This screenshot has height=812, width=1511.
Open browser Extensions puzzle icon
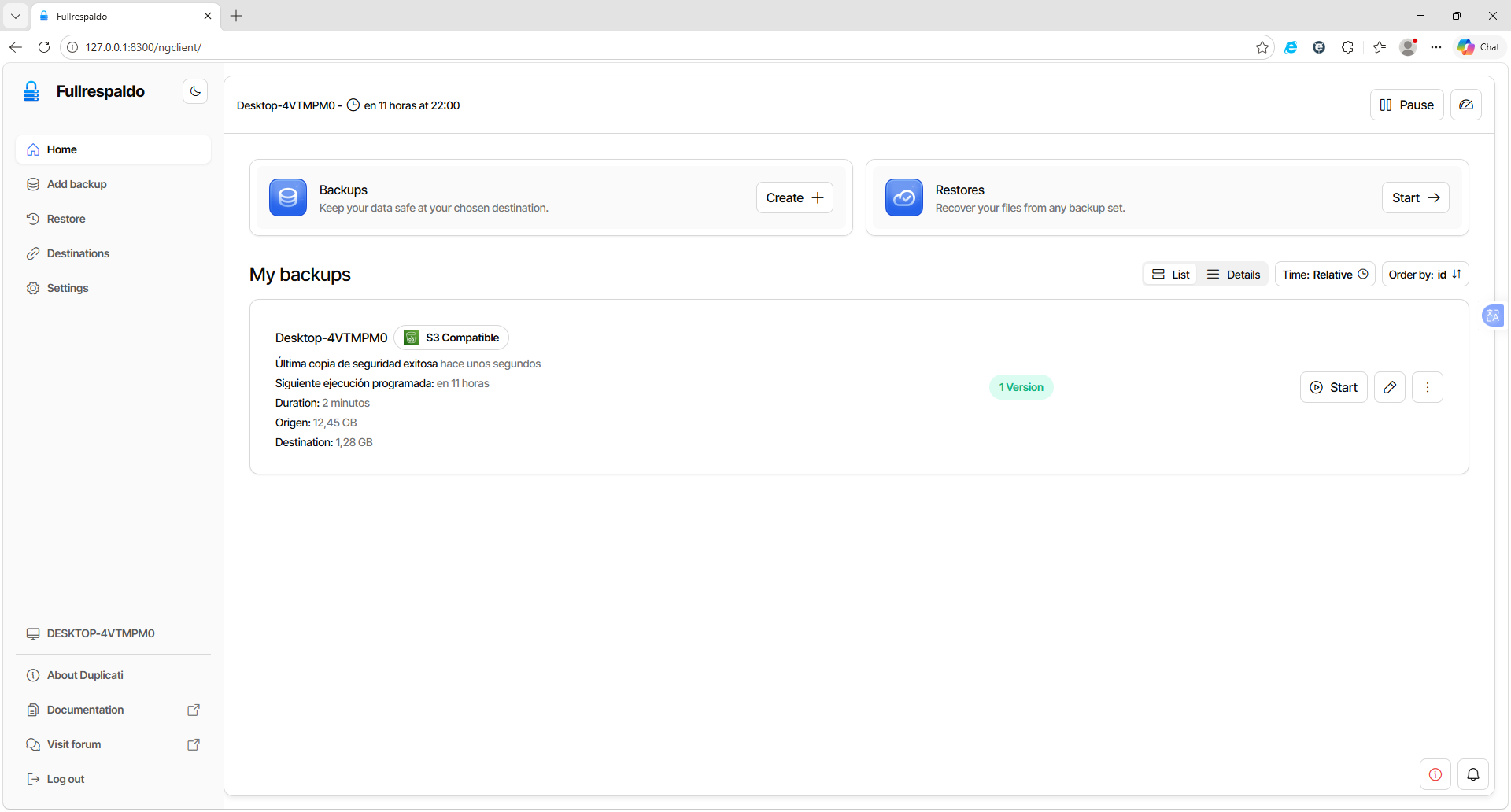pyautogui.click(x=1347, y=47)
